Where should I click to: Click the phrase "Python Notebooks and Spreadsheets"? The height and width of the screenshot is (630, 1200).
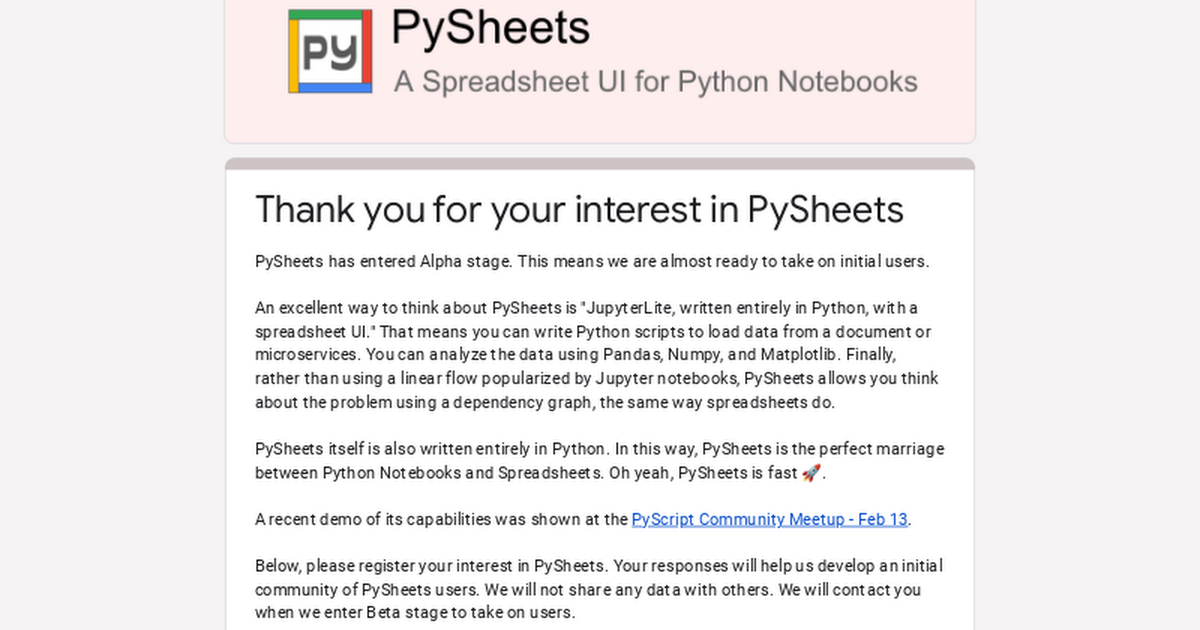click(x=462, y=473)
